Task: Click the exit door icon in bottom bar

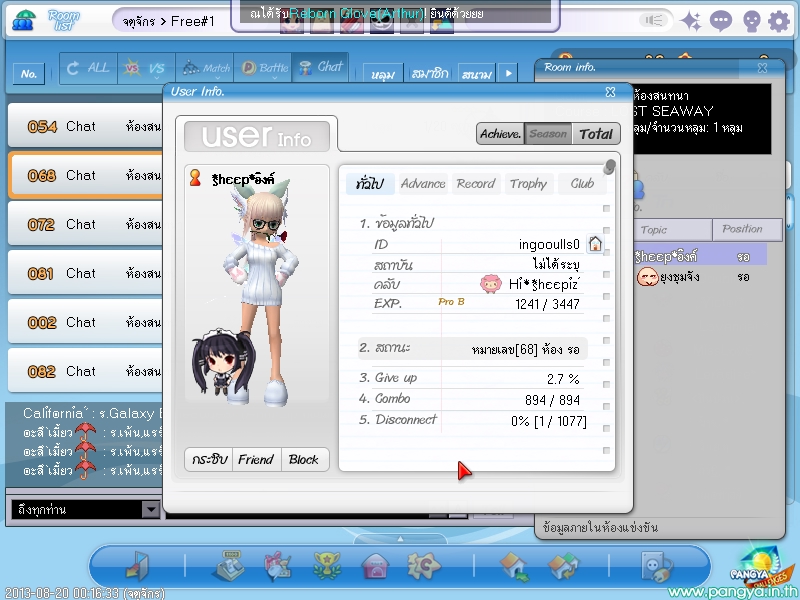Action: pos(137,566)
